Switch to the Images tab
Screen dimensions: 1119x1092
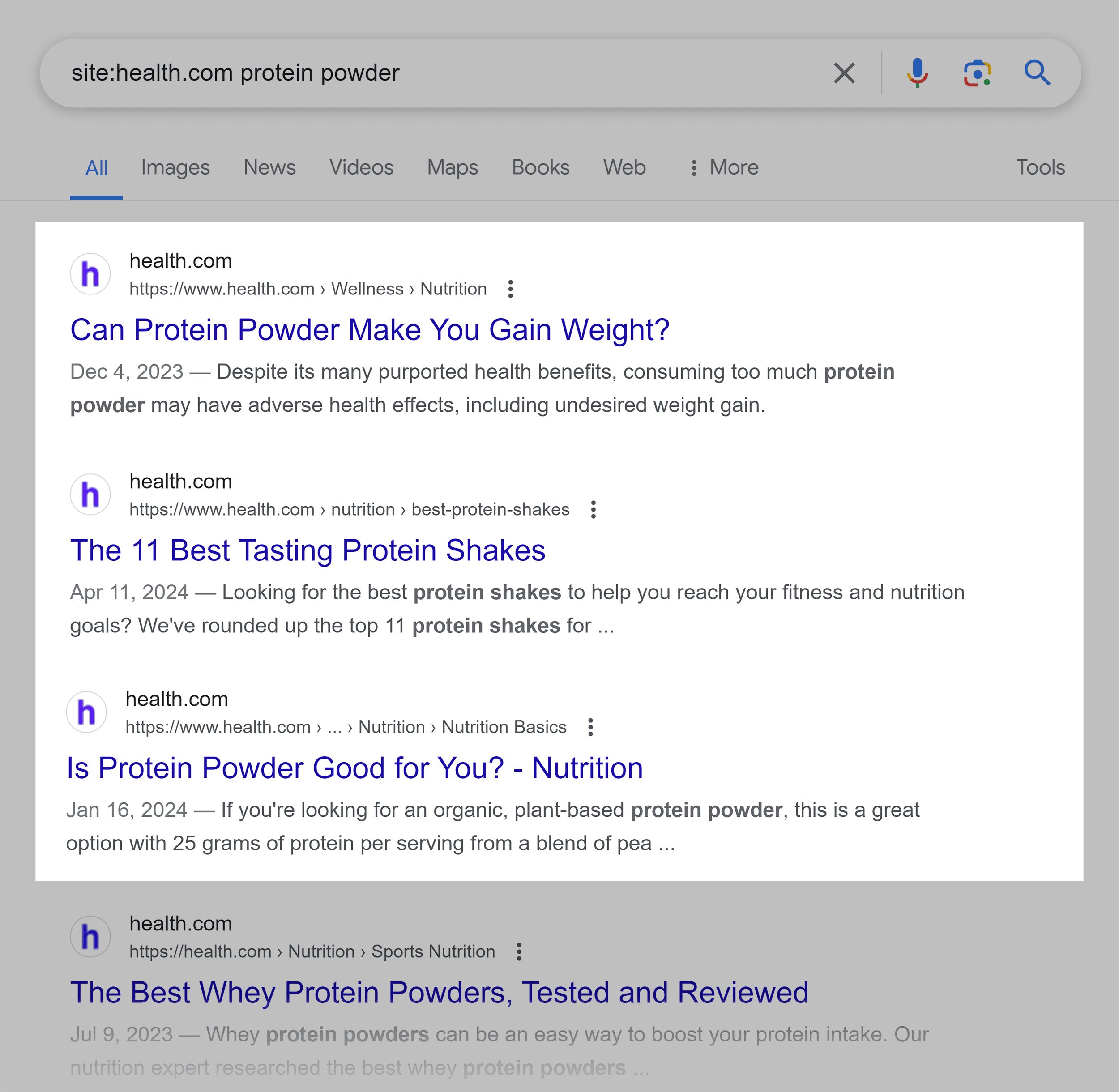coord(175,167)
